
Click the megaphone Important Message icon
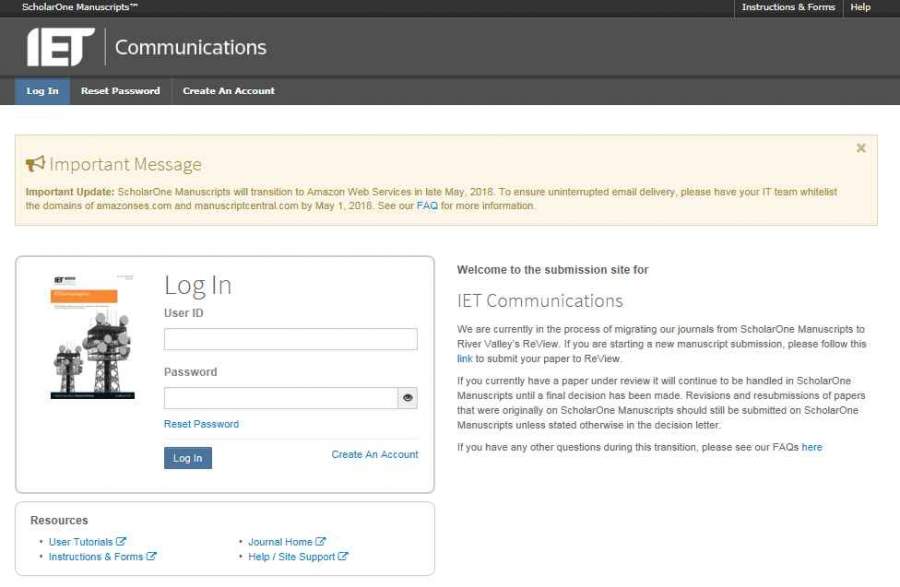click(x=35, y=164)
